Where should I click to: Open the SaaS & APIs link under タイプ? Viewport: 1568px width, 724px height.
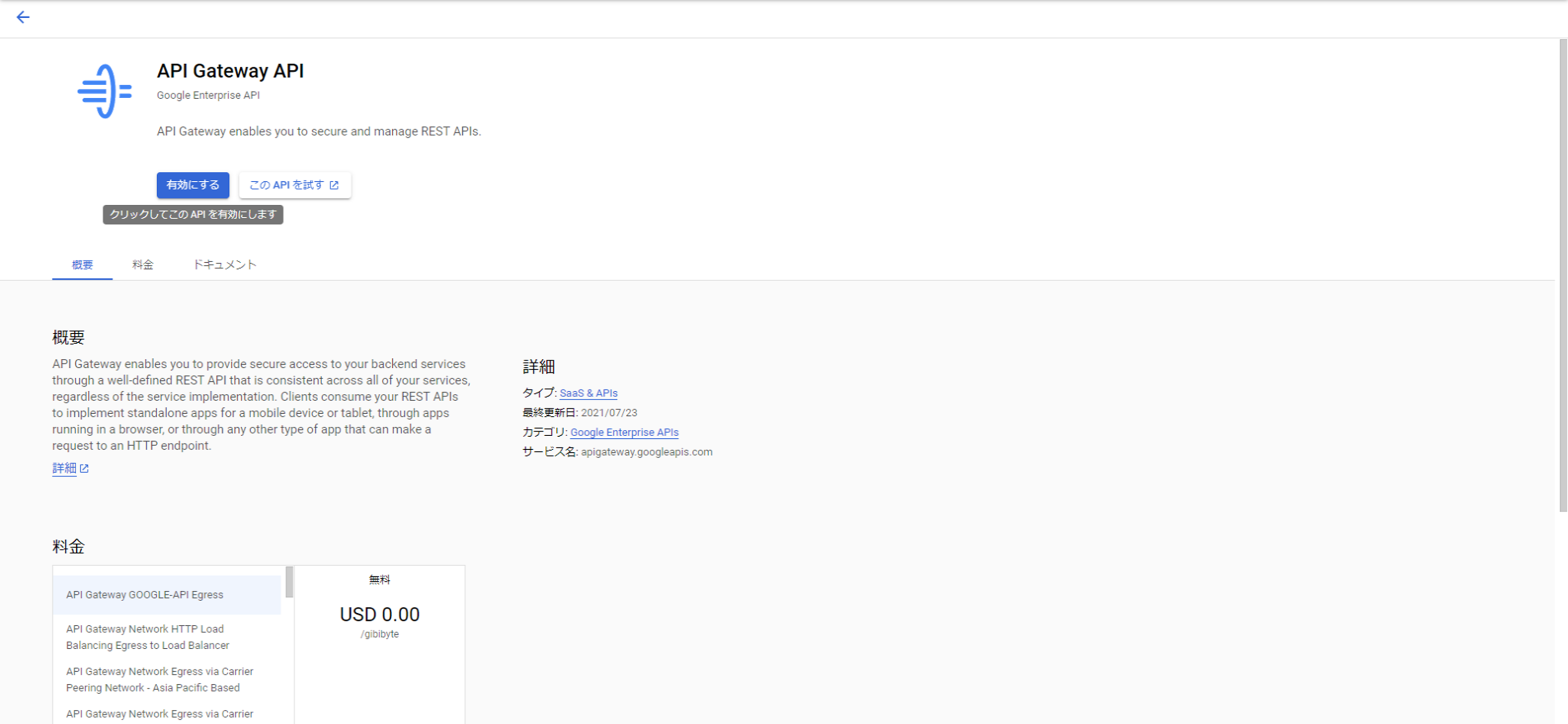(x=589, y=393)
